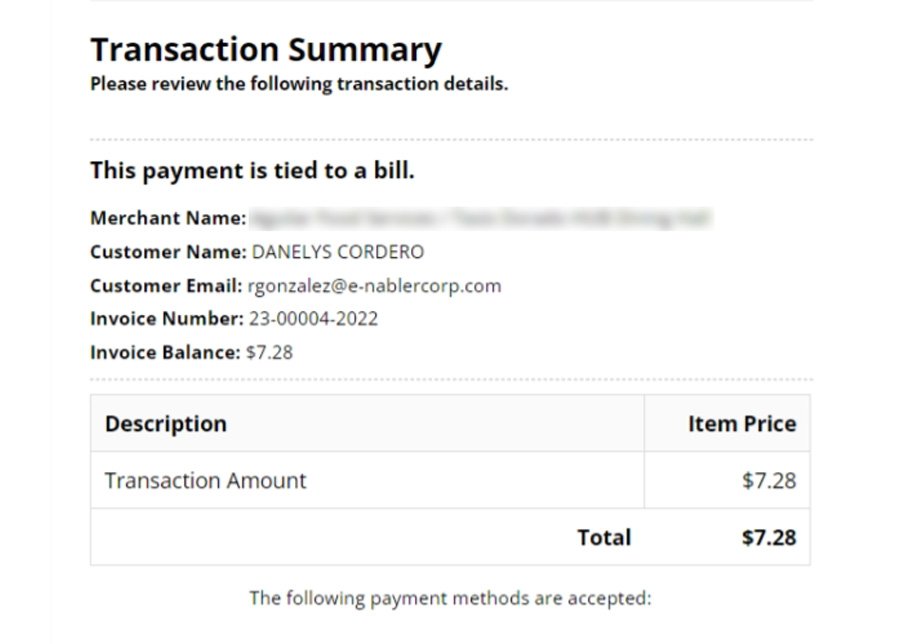Click the $7.28 invoice balance value
Screen dimensions: 900x644
pyautogui.click(x=269, y=352)
